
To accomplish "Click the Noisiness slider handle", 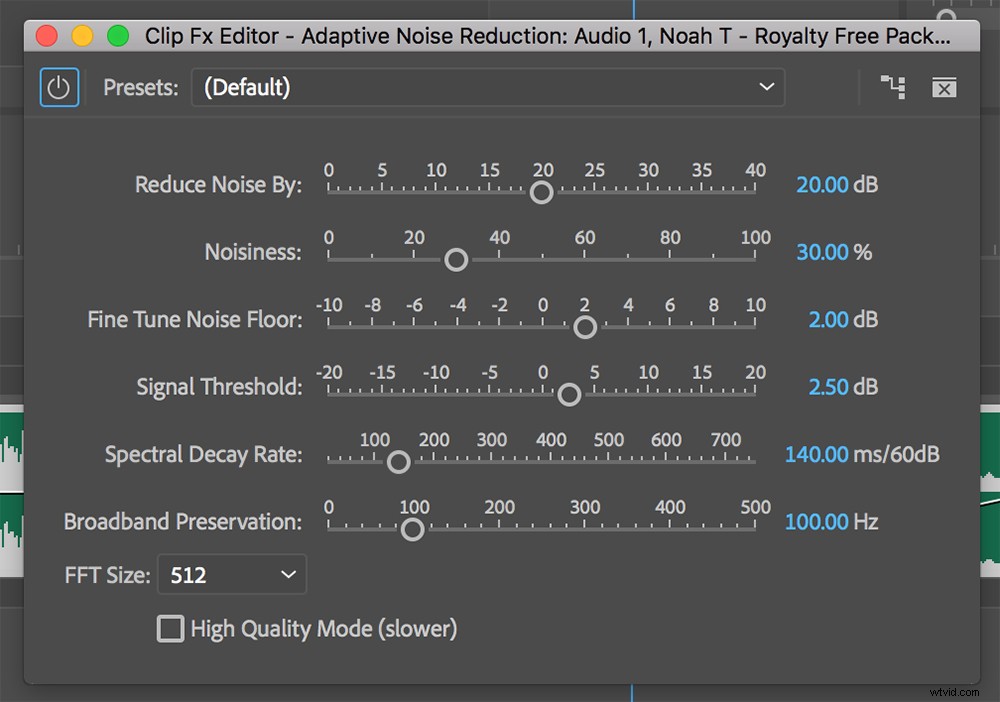I will tap(456, 259).
